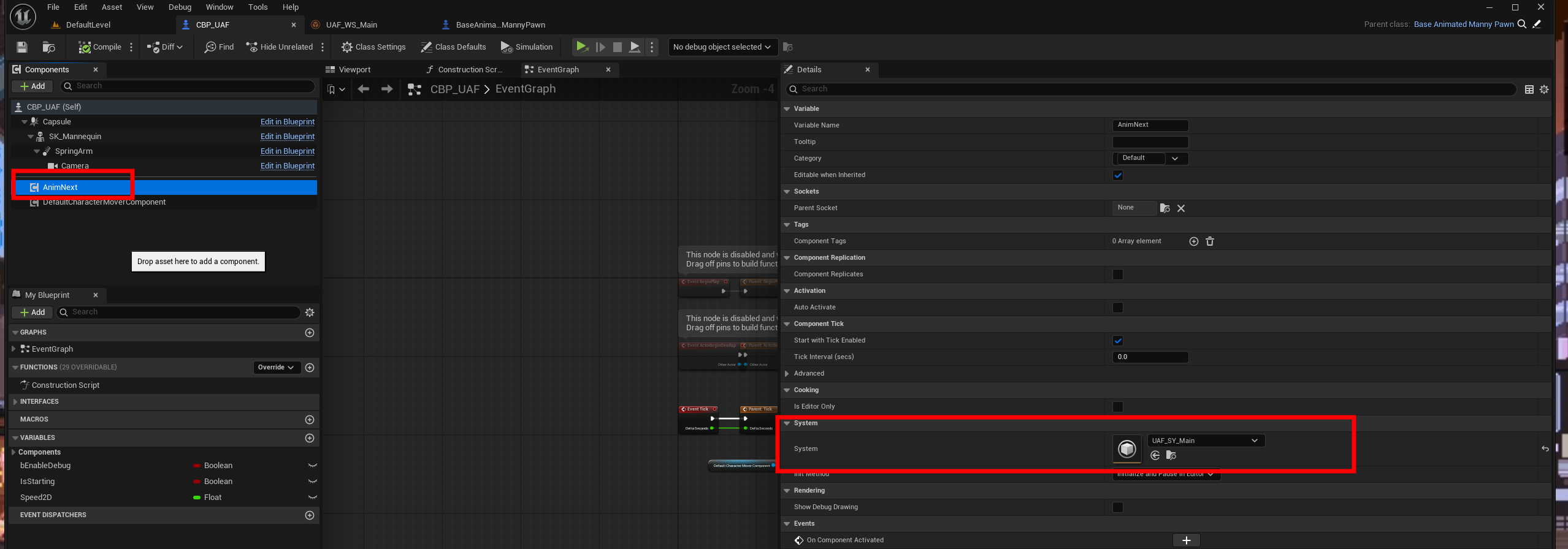Open the Debug menu

coord(180,7)
